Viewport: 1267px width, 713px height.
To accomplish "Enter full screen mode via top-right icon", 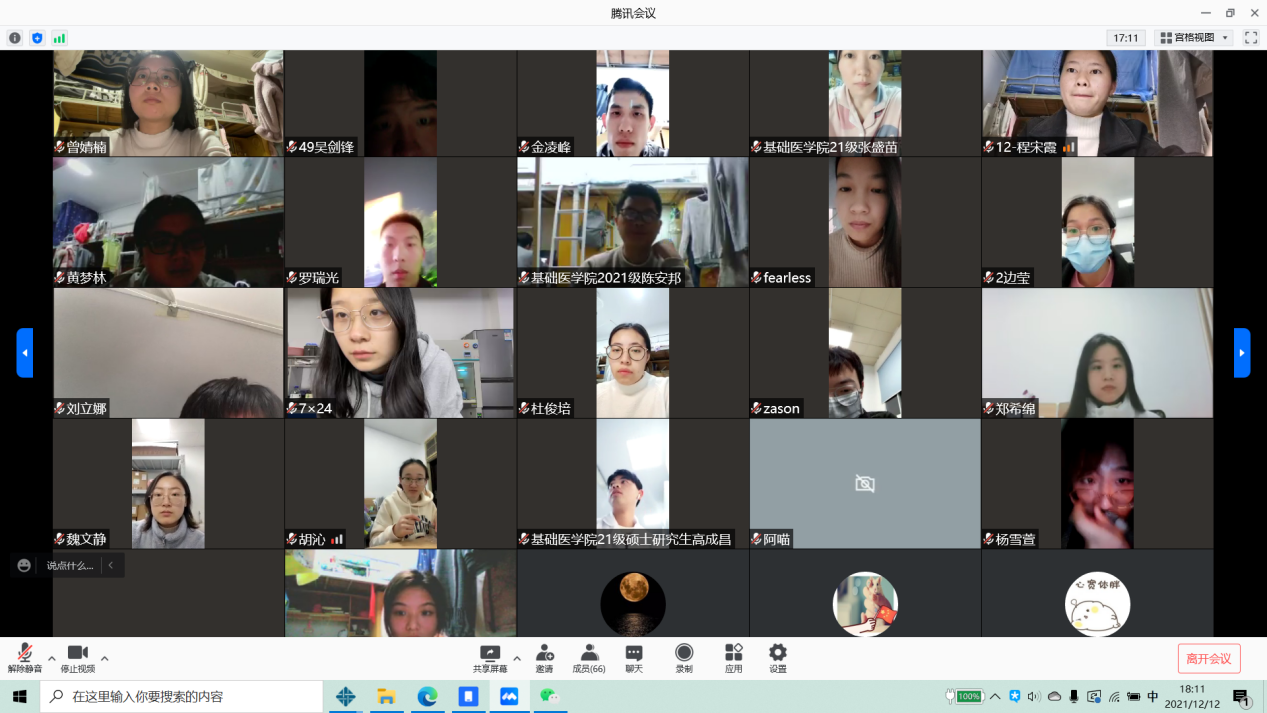I will click(x=1251, y=38).
